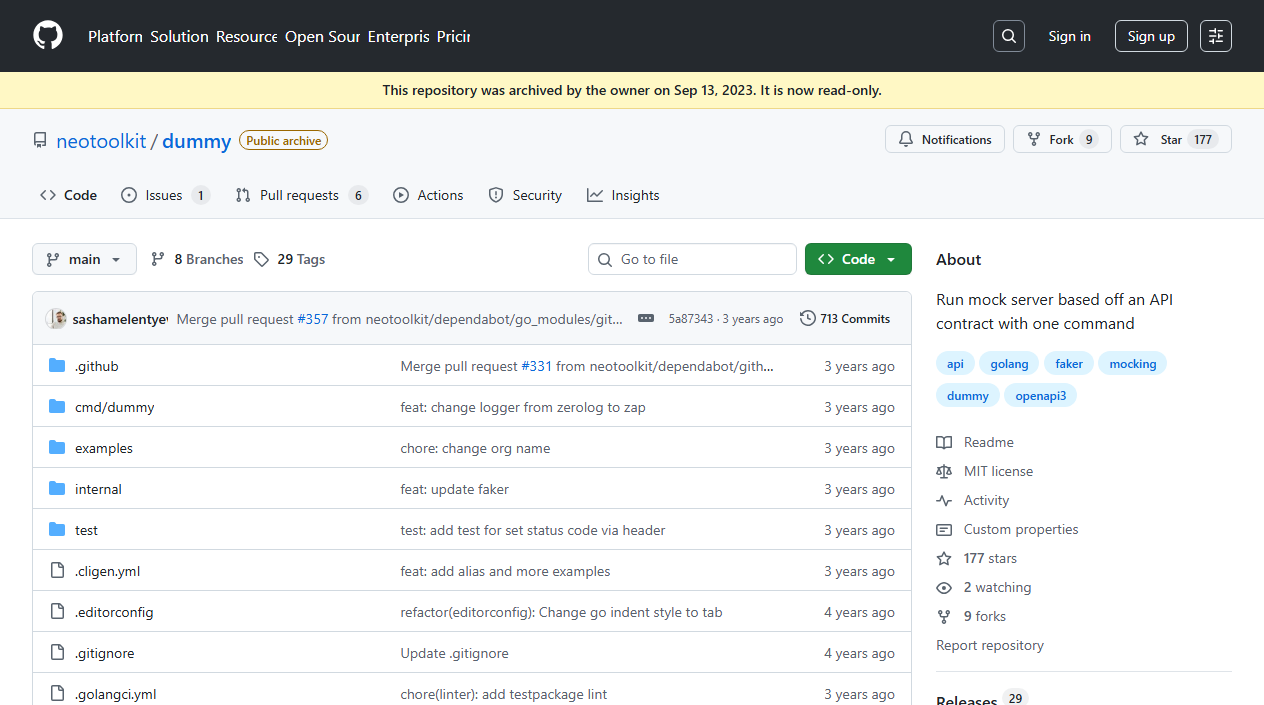Screen dimensions: 1264x705
Task: Open the Activity link in About
Action: click(973, 500)
